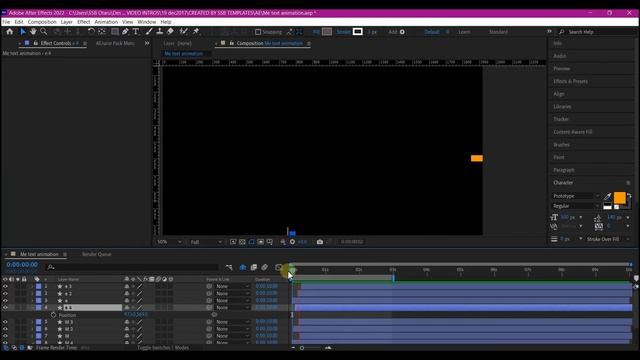Click the Home icon in the toolbar
This screenshot has height=360, width=640.
pyautogui.click(x=9, y=31)
